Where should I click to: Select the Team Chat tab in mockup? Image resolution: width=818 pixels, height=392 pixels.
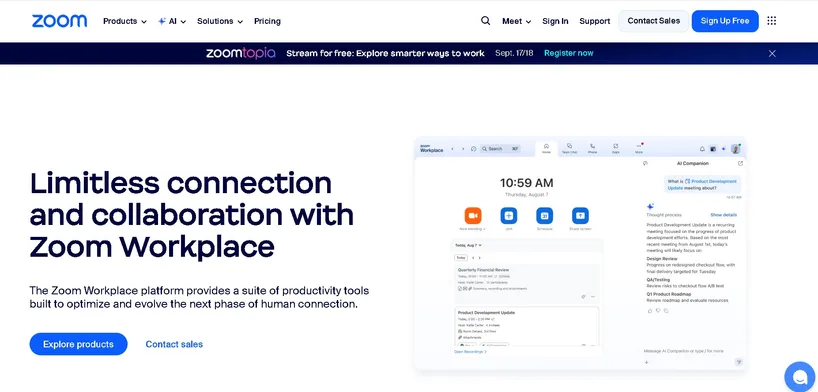click(x=569, y=149)
